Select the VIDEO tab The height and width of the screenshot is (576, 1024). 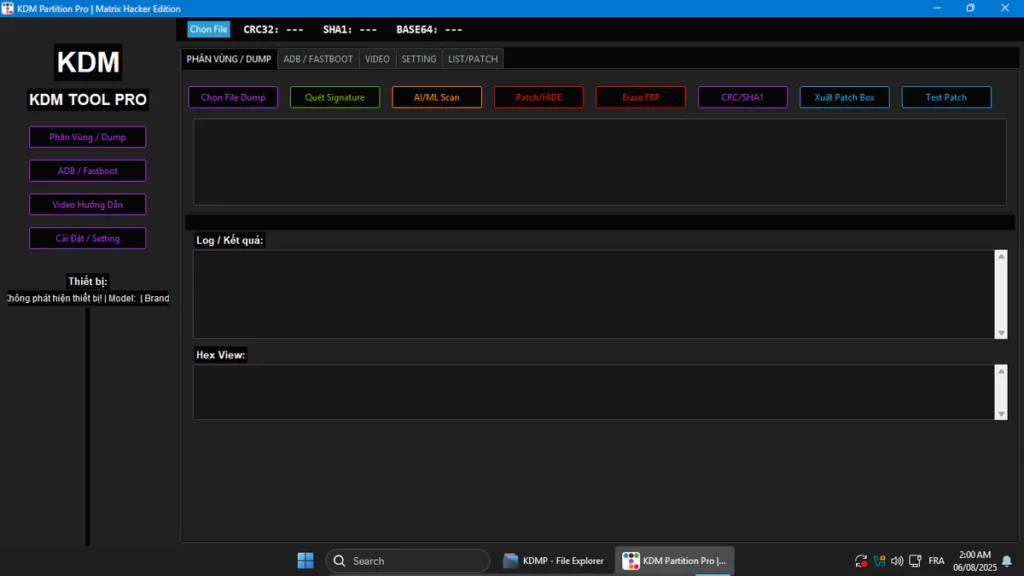click(x=377, y=59)
